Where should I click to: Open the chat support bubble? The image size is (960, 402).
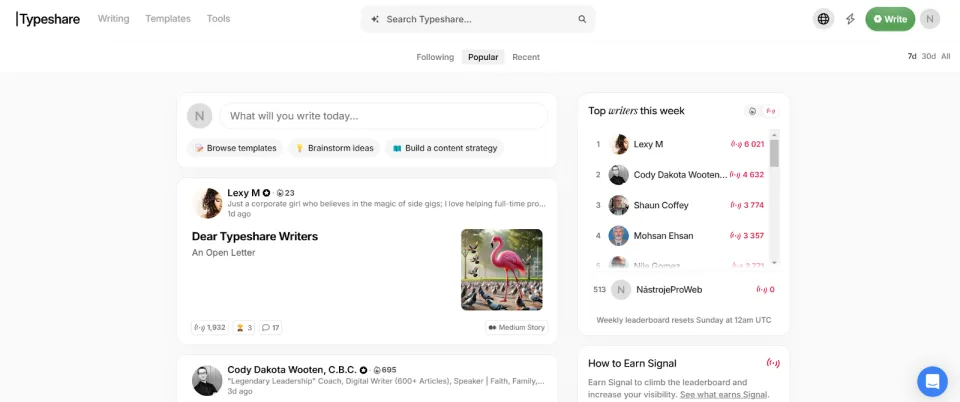[x=932, y=381]
